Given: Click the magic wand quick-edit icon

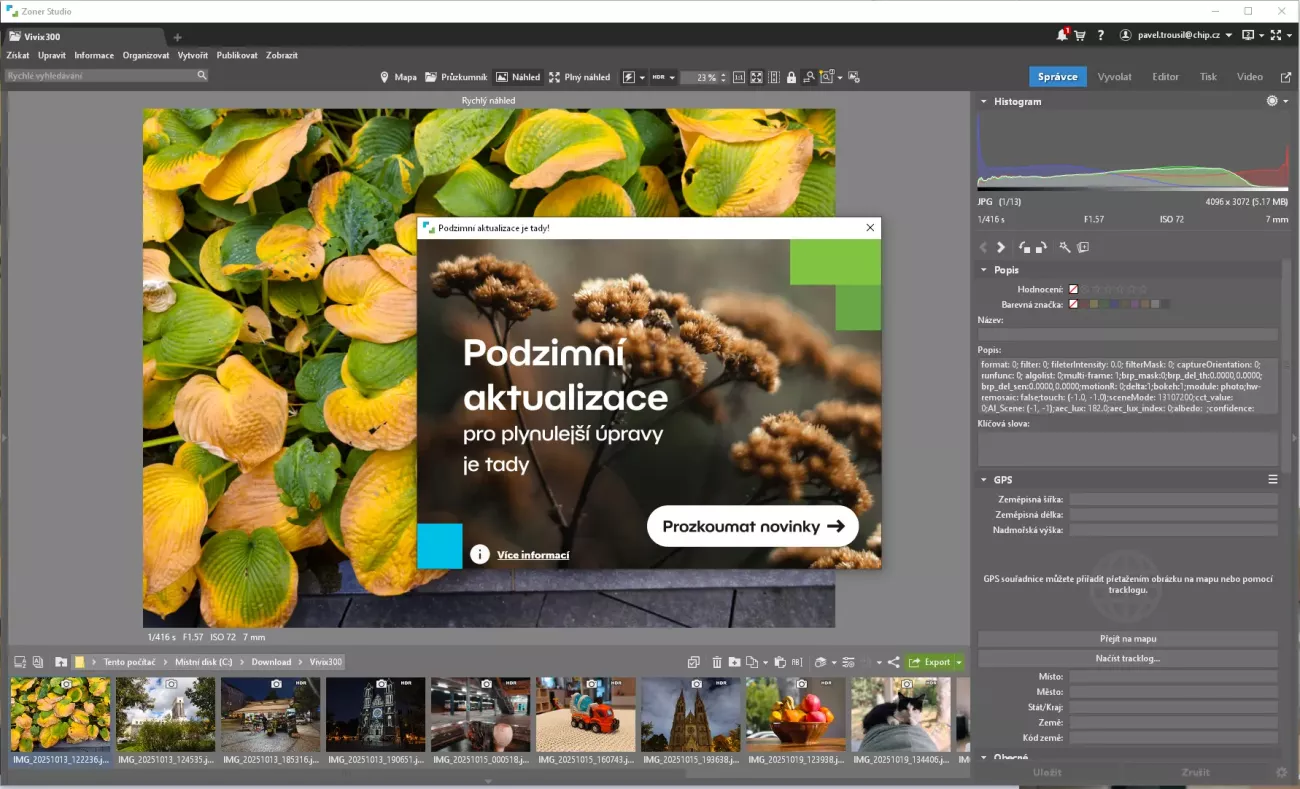Looking at the screenshot, I should 1065,247.
